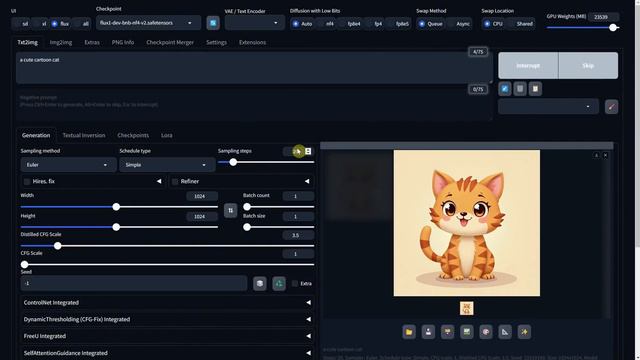The width and height of the screenshot is (640, 360).
Task: Expand SelfAttentionGuidance Integrated panel
Action: [x=167, y=353]
